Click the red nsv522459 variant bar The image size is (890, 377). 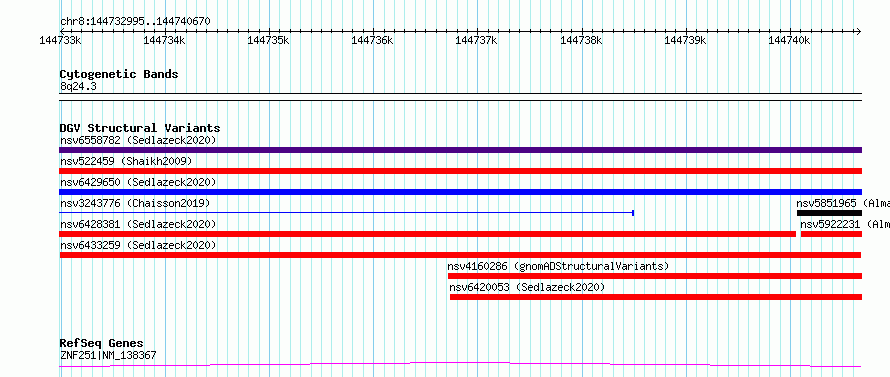pyautogui.click(x=460, y=171)
